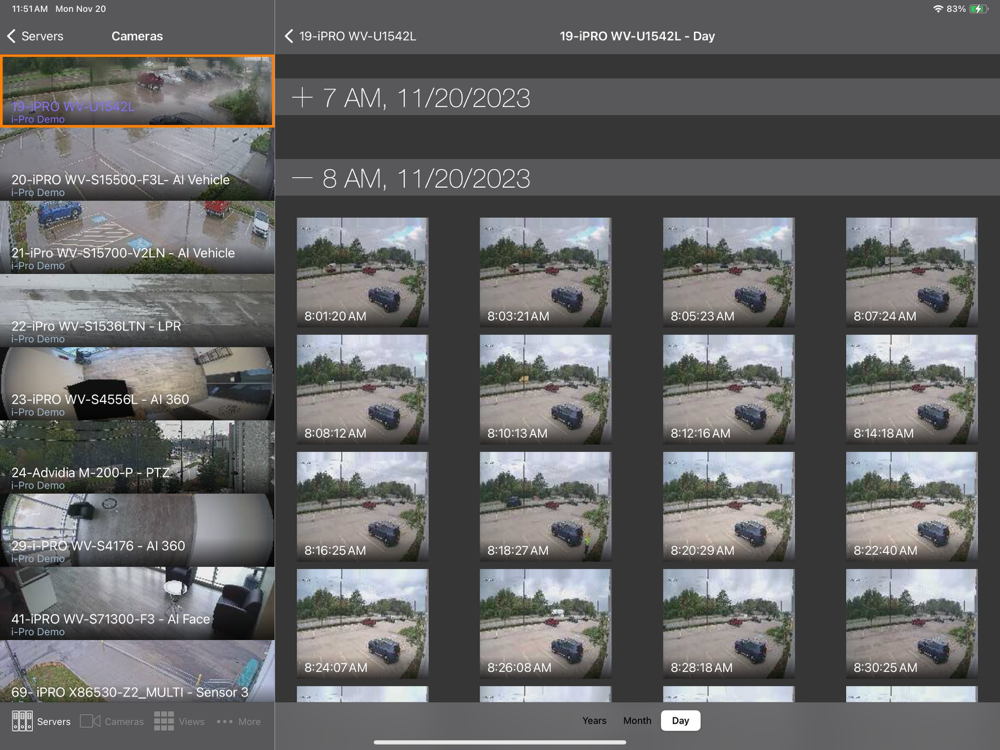The width and height of the screenshot is (1000, 750).
Task: Tap the 11:51 AM clock in status bar
Action: (x=30, y=9)
